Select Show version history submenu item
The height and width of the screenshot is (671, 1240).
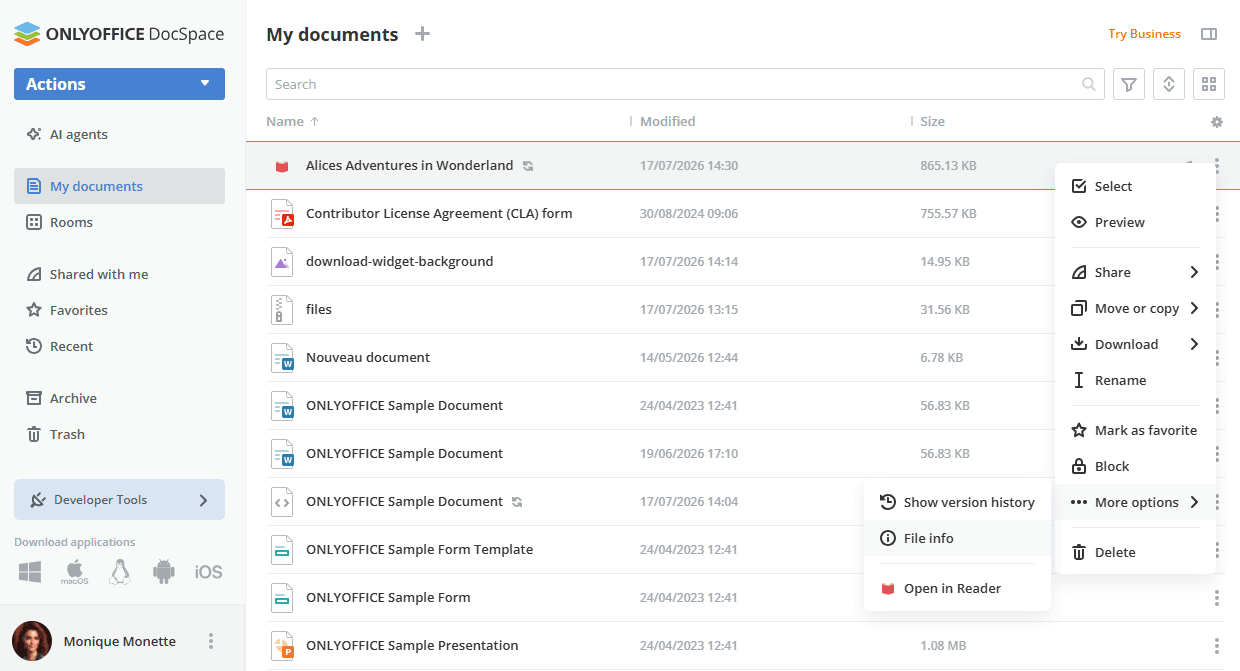957,502
